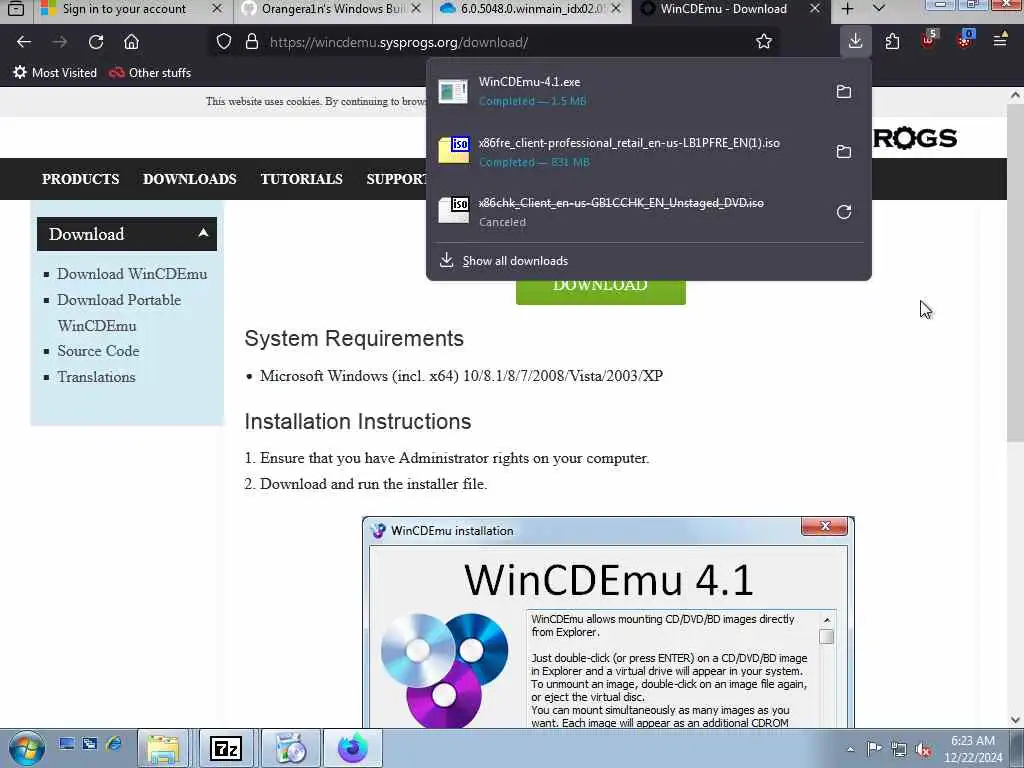Image resolution: width=1024 pixels, height=768 pixels.
Task: Close the WinCDEmu - Download tab
Action: pos(815,8)
